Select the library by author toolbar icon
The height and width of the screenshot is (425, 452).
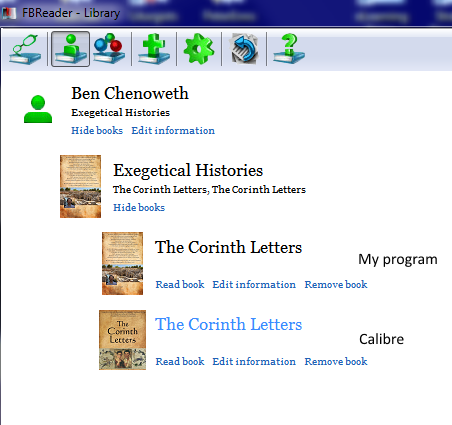70,49
